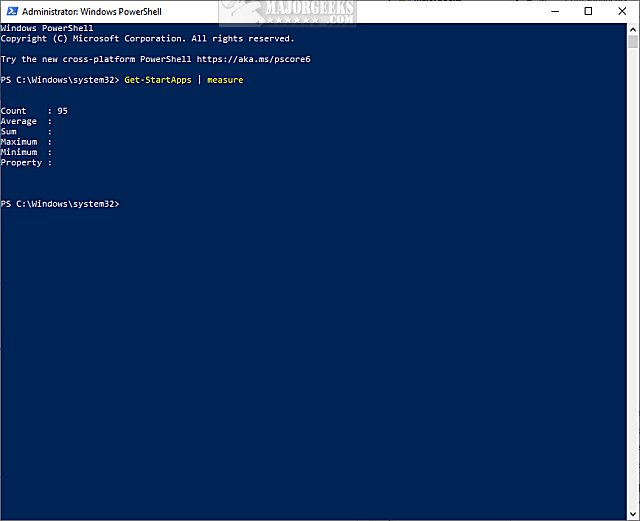Click the Get-StartApps command text
The height and width of the screenshot is (521, 640).
point(158,80)
